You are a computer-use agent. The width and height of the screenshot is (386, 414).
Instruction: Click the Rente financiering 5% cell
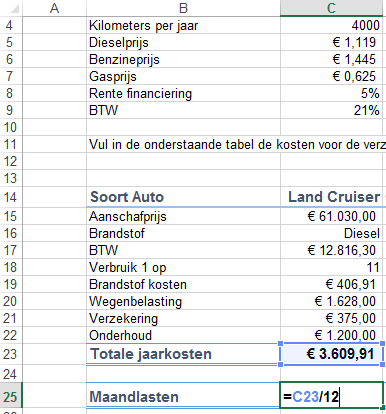(331, 93)
